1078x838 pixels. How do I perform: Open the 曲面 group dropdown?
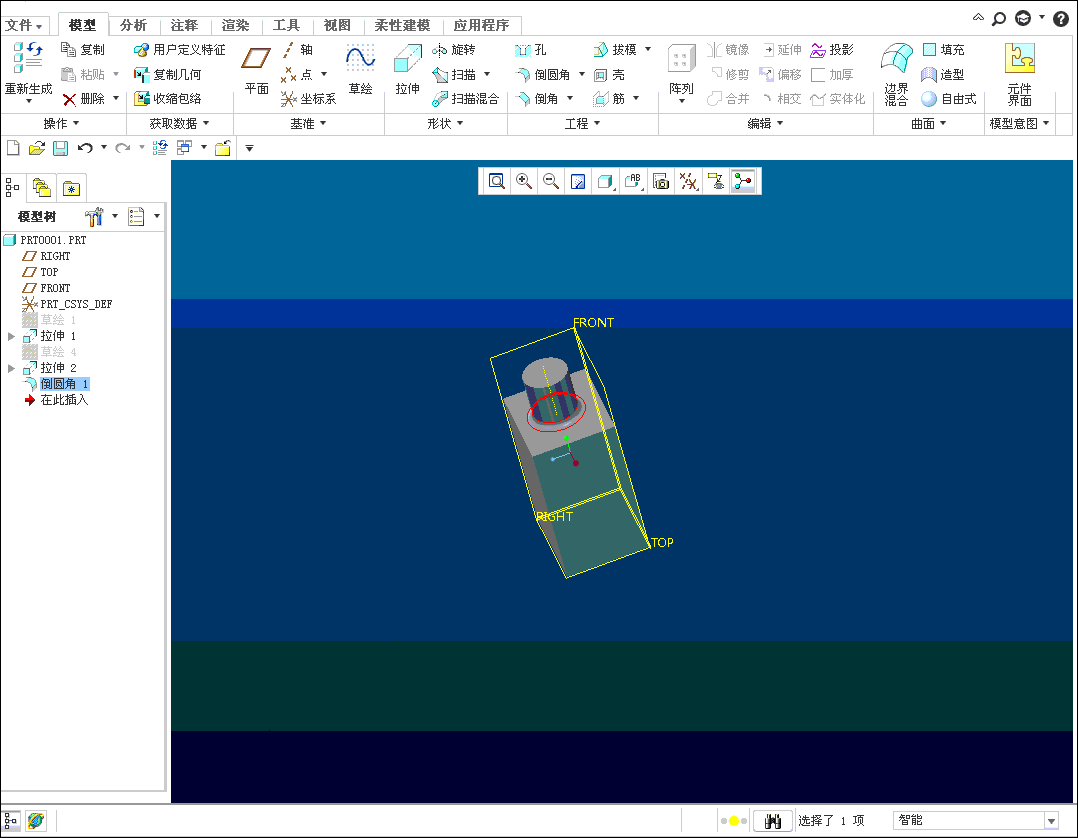click(x=929, y=124)
